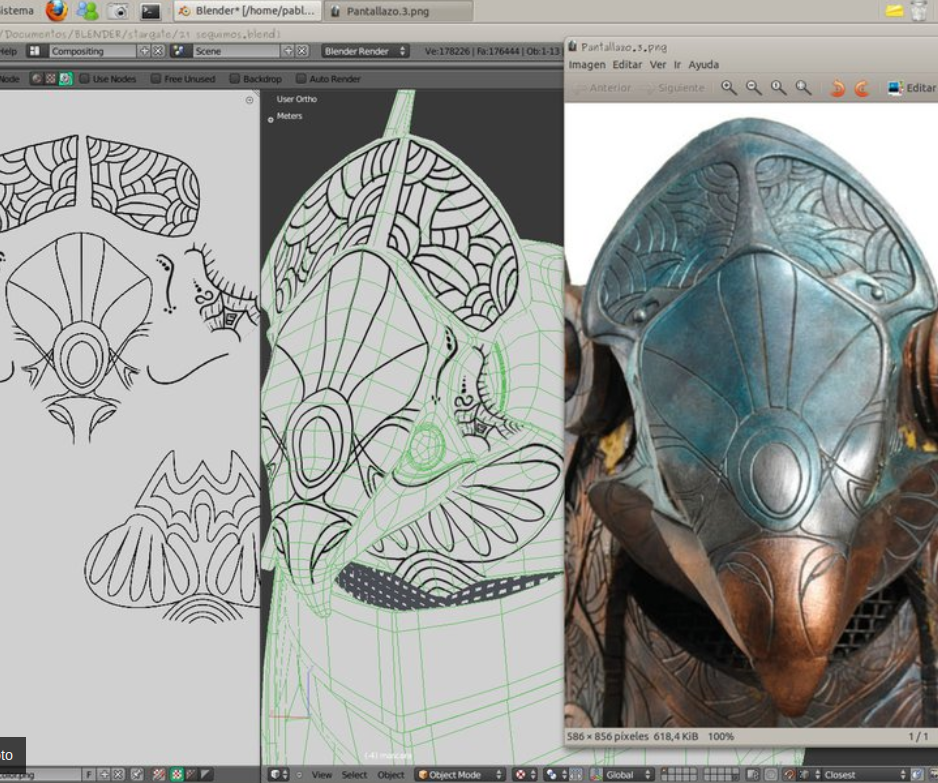This screenshot has height=783, width=938.
Task: Delete the Compositing screen layout
Action: pyautogui.click(x=158, y=51)
